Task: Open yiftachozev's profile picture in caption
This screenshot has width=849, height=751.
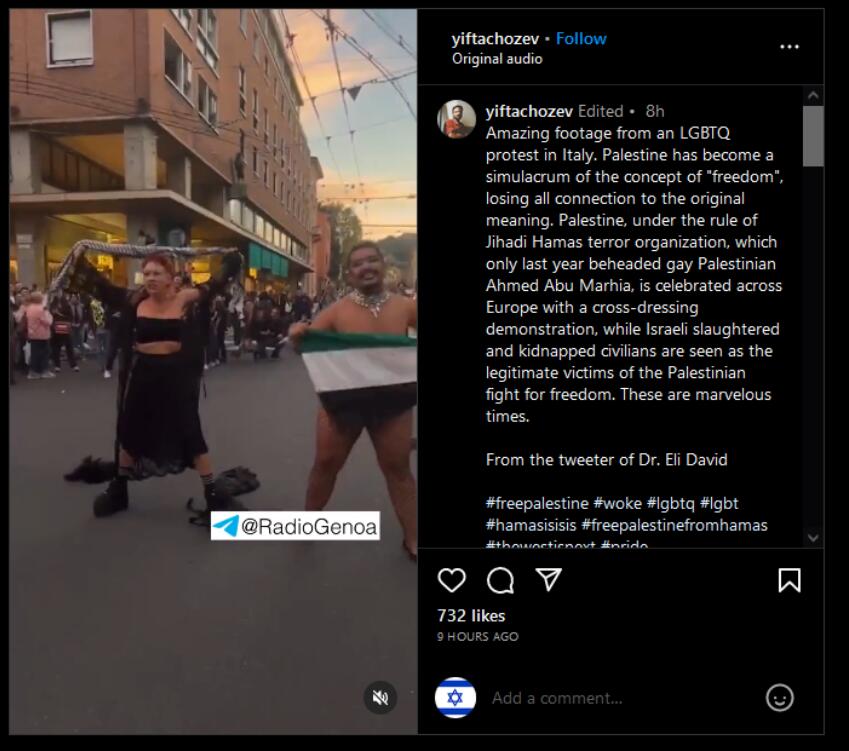Action: (456, 119)
